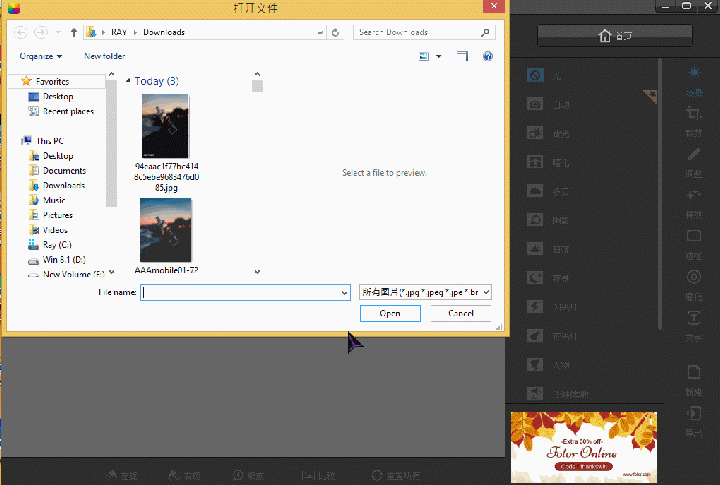The width and height of the screenshot is (720, 485).
Task: Select the Scenes sun icon in right toolbar
Action: tap(694, 75)
